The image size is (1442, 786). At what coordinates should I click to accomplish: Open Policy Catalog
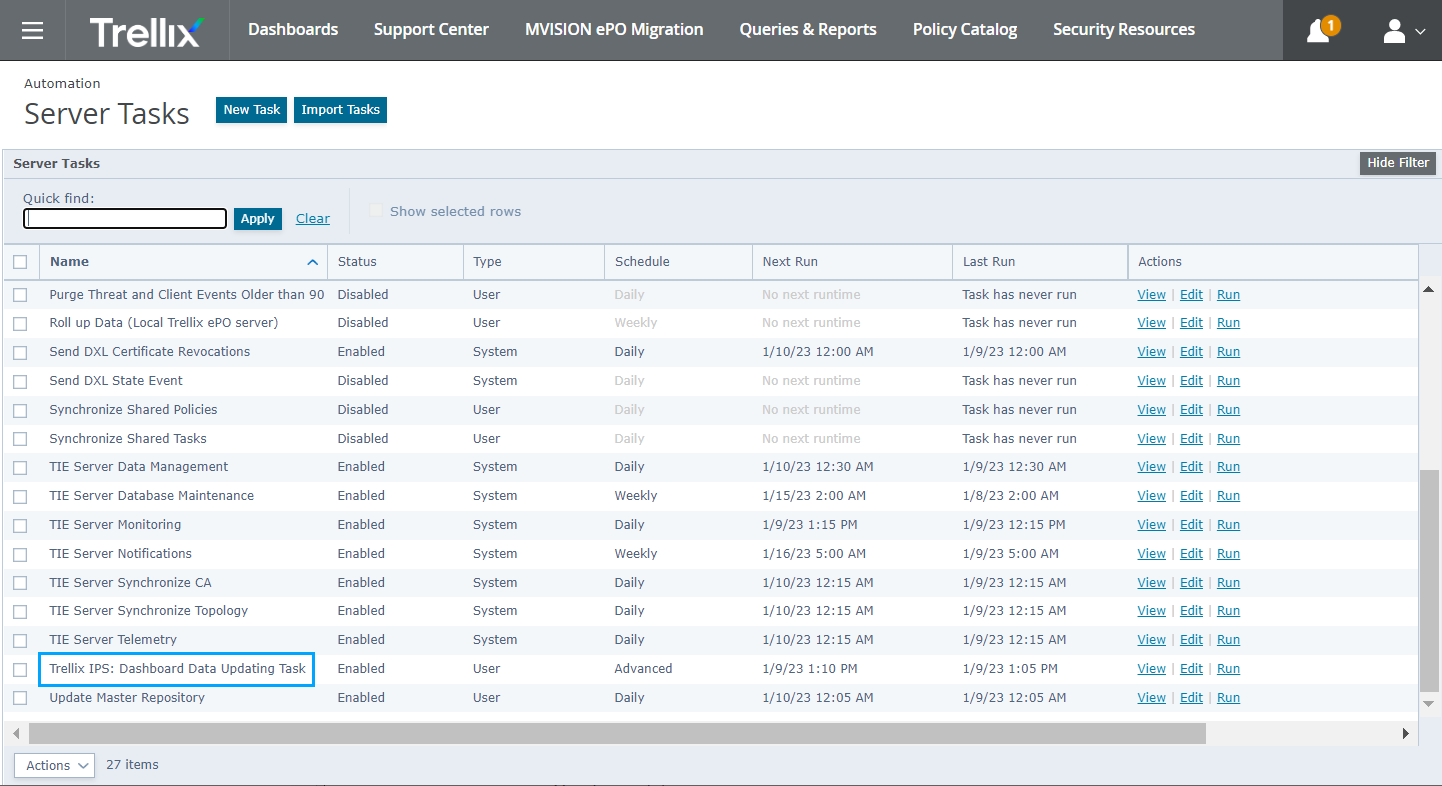click(x=965, y=30)
